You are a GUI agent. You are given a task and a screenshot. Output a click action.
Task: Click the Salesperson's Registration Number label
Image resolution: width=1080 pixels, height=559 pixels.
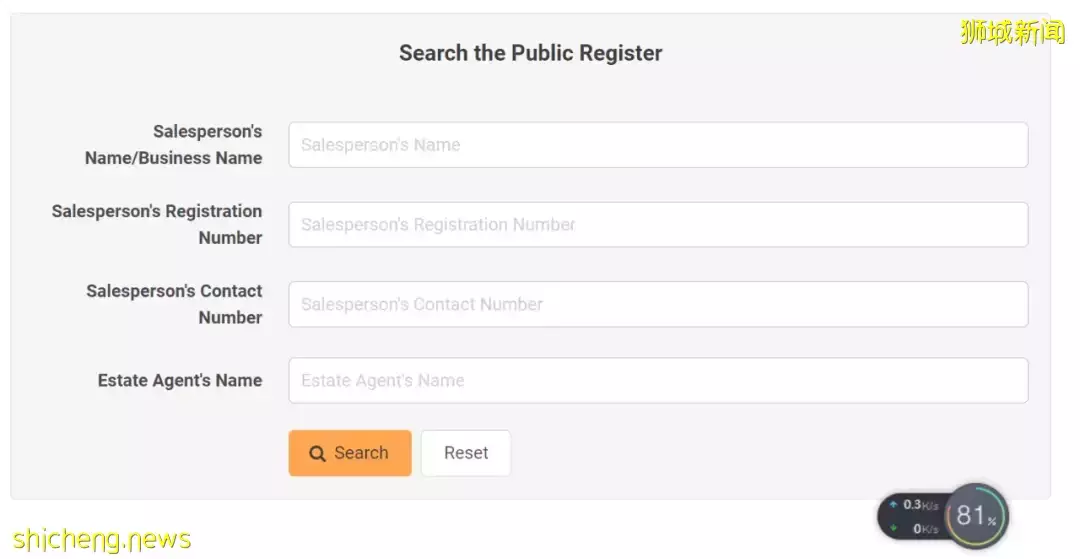tap(157, 225)
